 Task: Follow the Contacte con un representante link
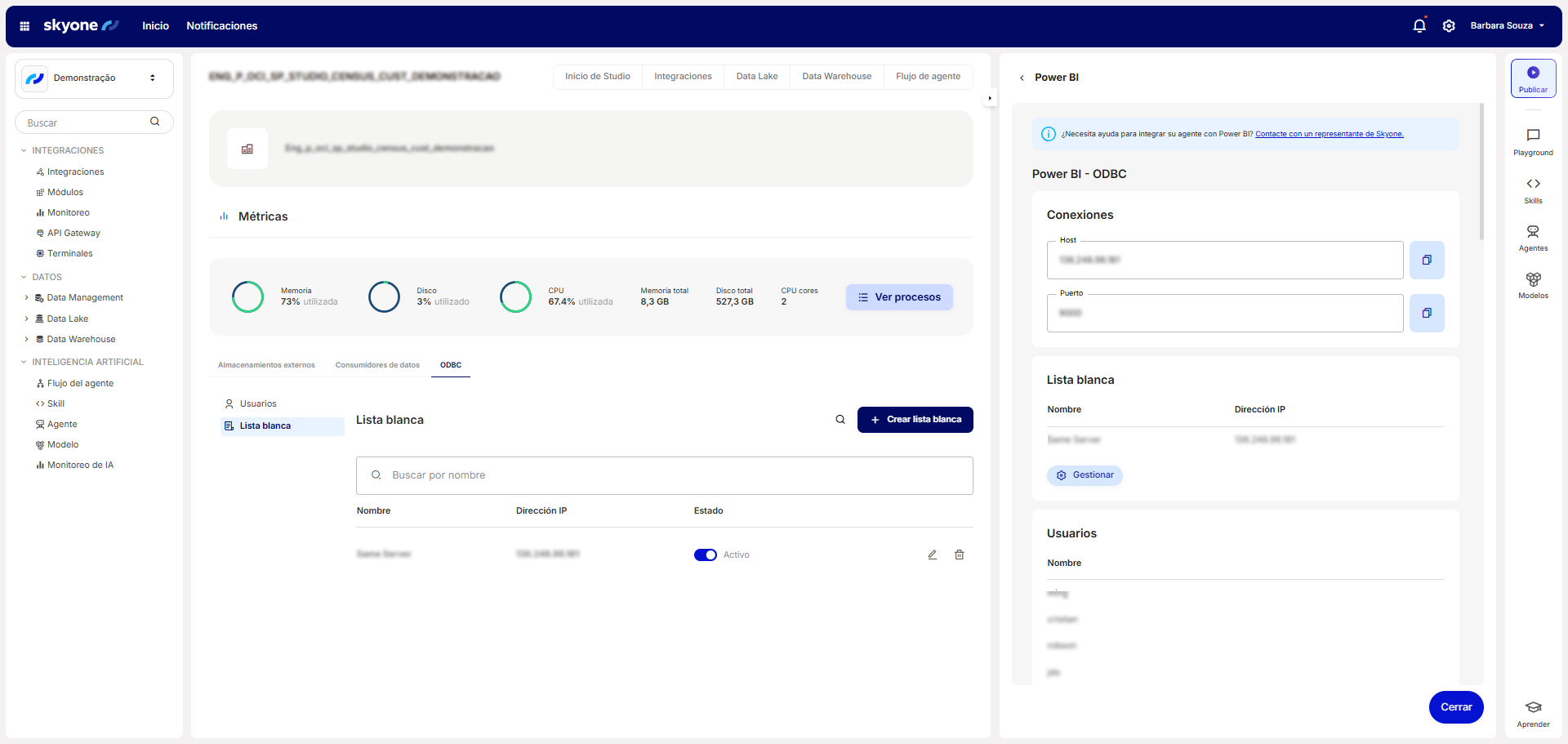(1329, 134)
